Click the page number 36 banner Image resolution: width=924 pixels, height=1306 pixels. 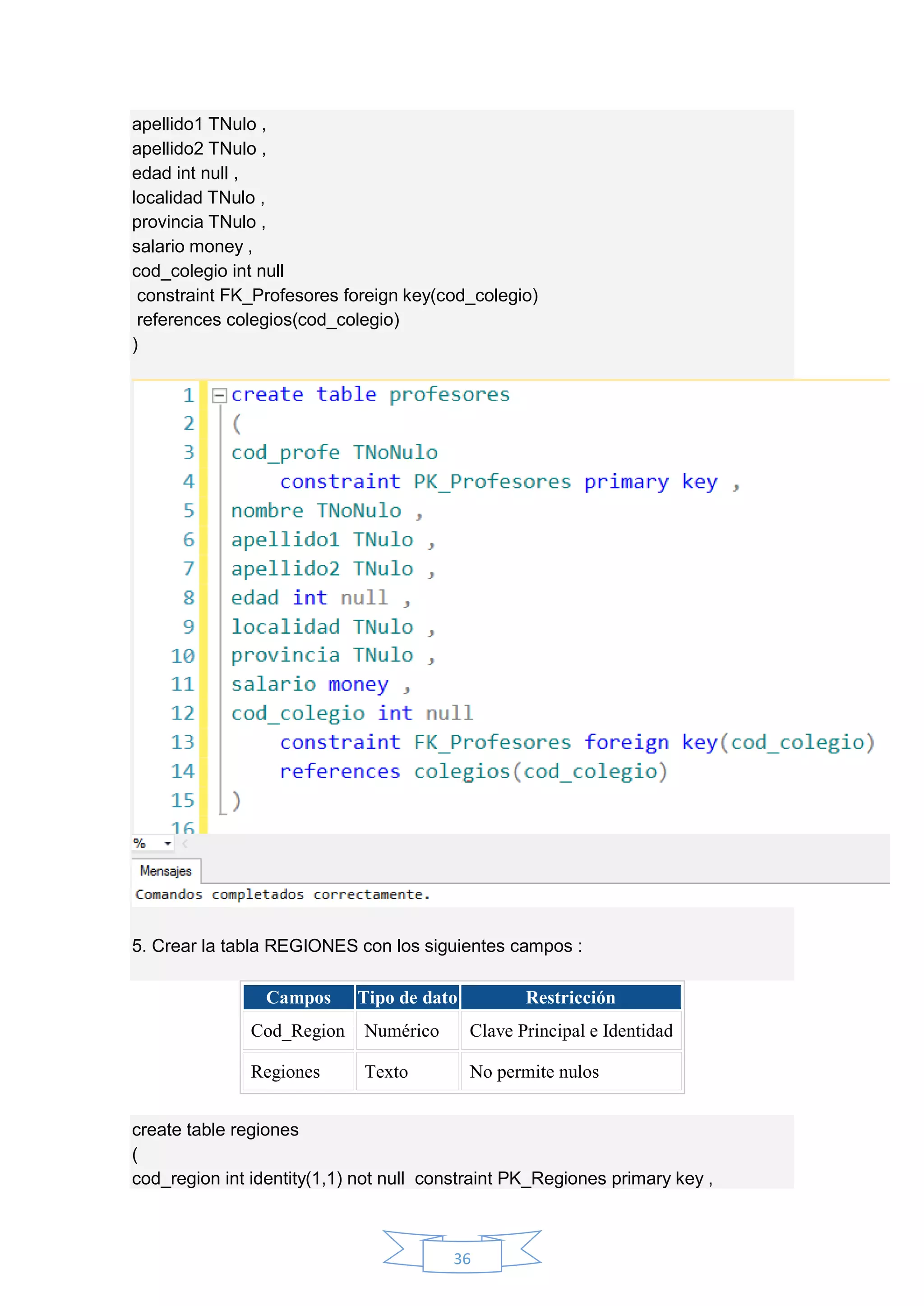coord(462,1258)
